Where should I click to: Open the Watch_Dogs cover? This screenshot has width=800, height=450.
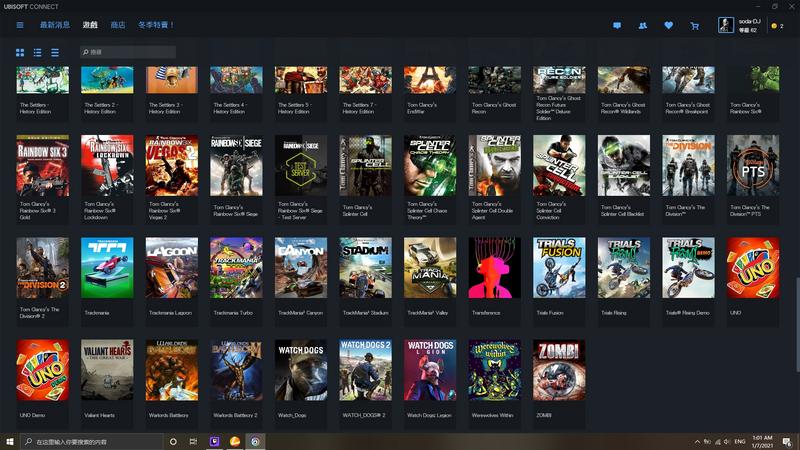(x=301, y=370)
